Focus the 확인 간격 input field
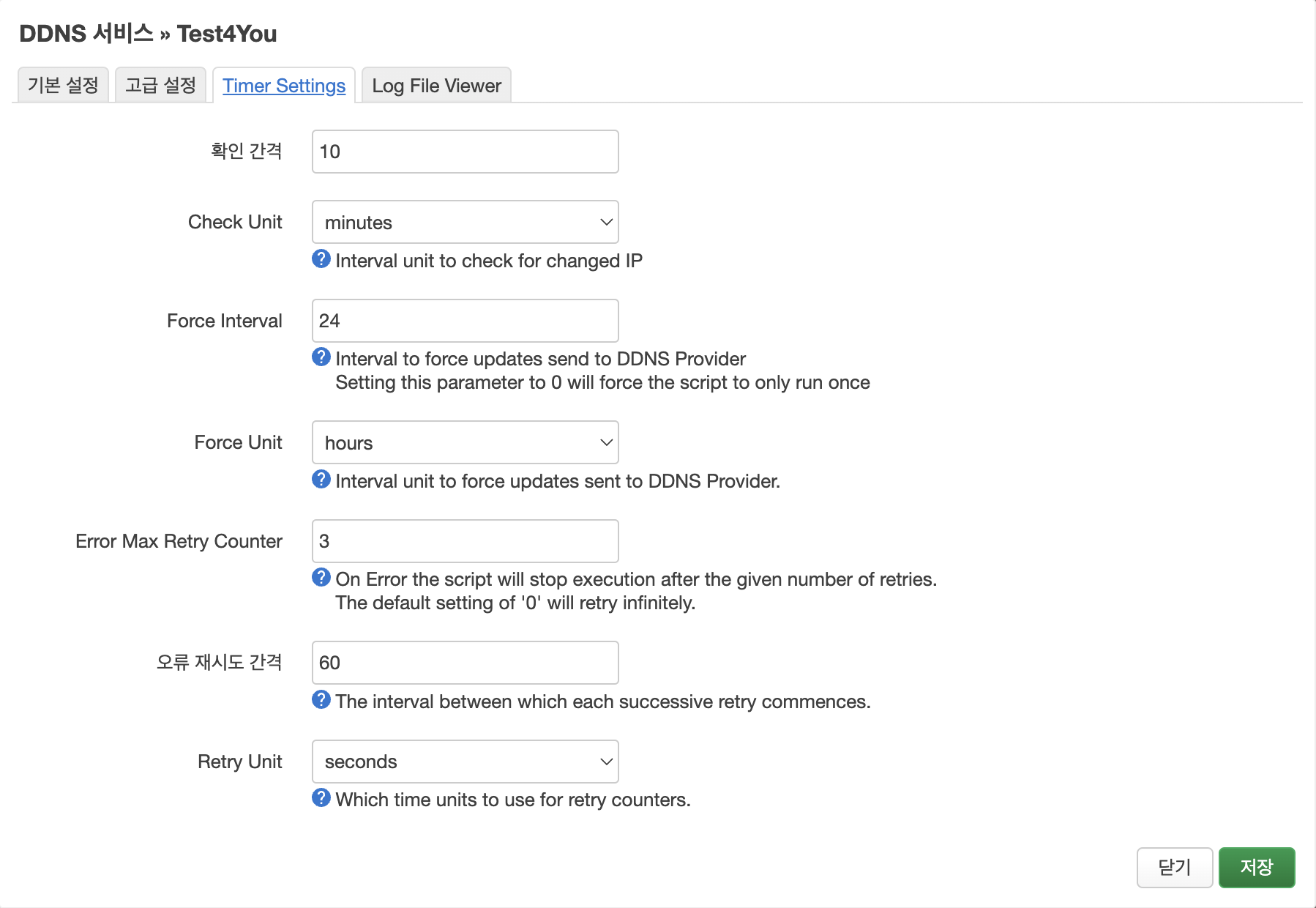Viewport: 1316px width, 908px height. point(466,152)
